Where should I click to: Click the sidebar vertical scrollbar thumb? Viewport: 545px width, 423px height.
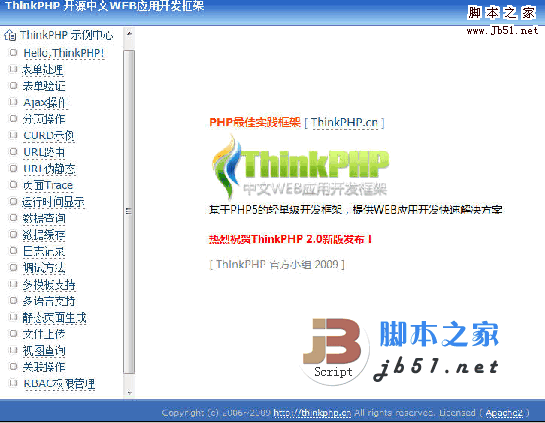pos(129,212)
